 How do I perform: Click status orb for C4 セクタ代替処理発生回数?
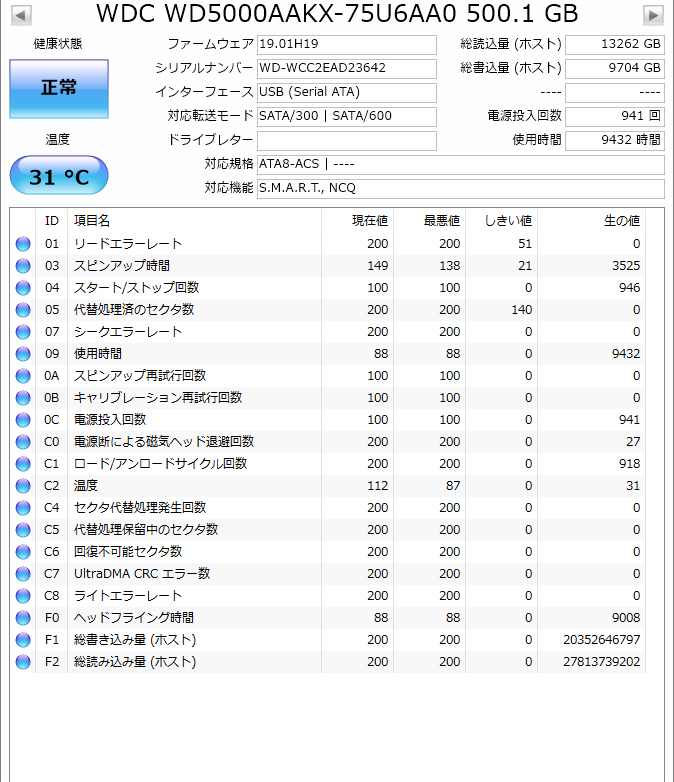tap(23, 508)
